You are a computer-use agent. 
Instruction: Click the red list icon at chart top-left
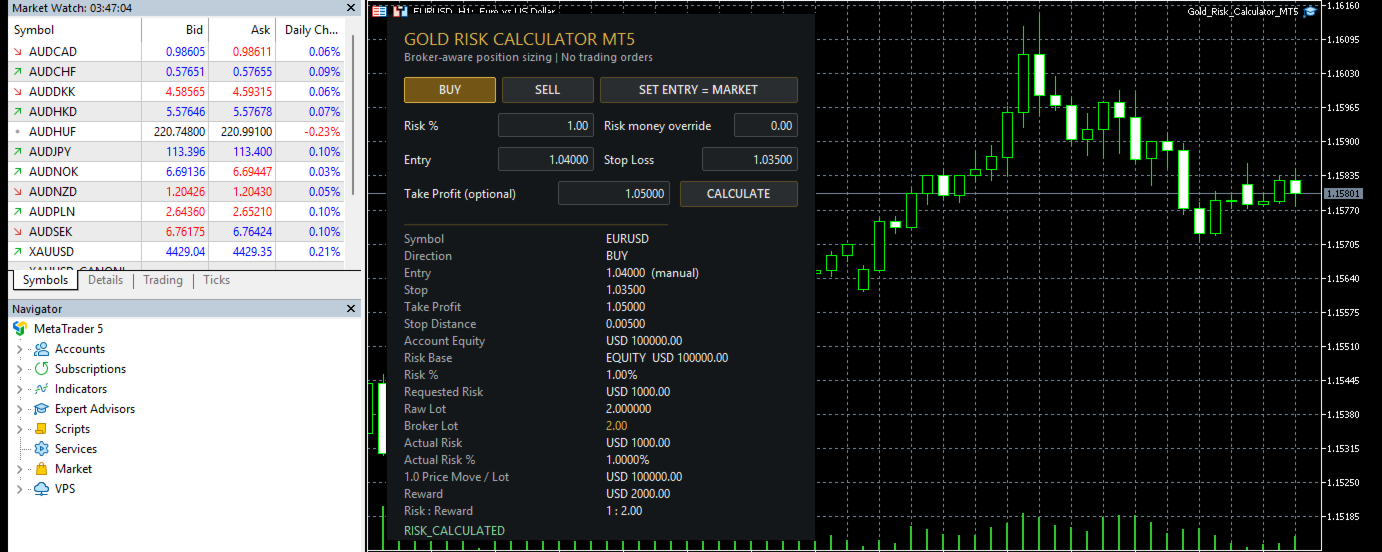point(377,12)
